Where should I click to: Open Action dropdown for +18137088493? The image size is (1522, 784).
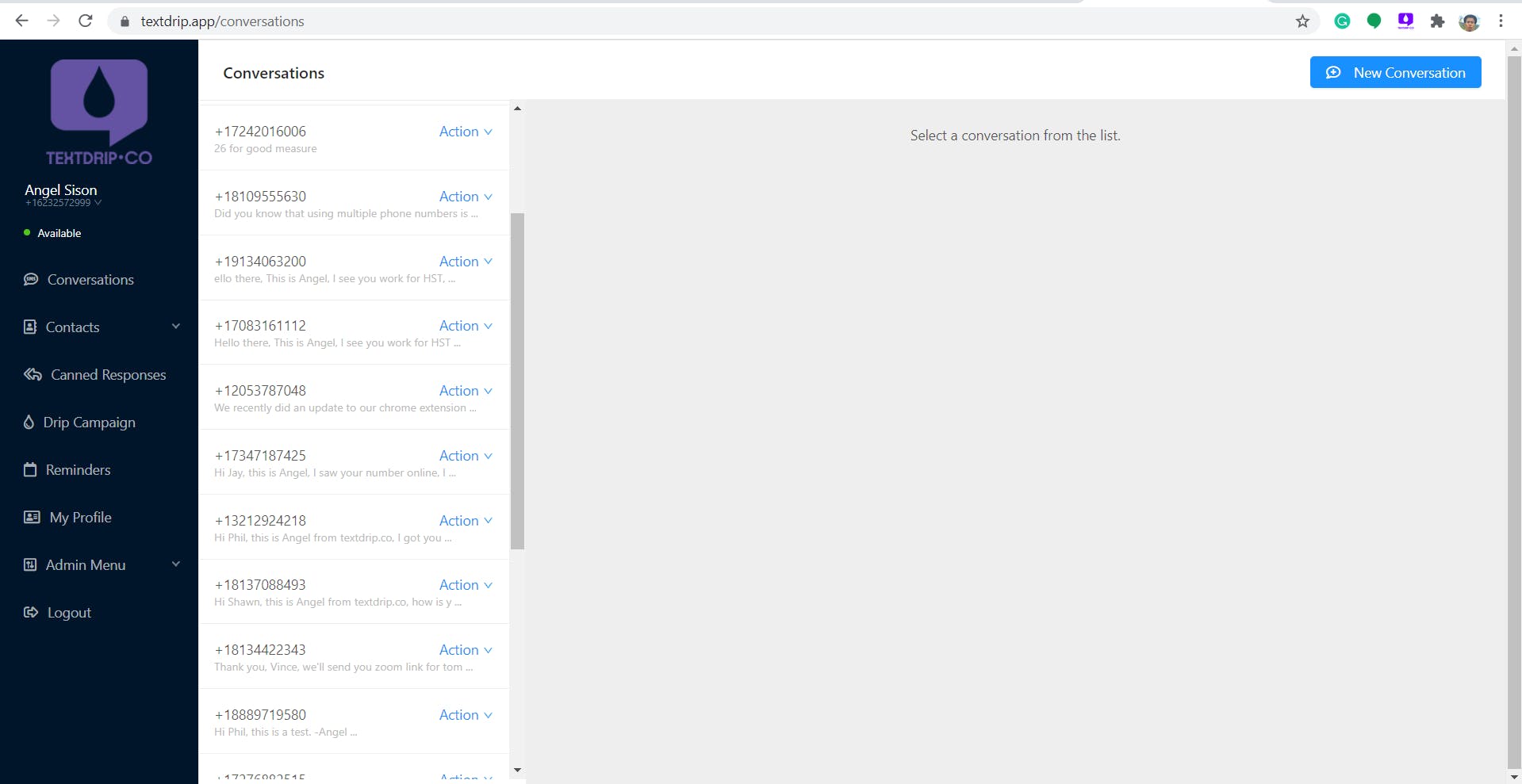click(466, 585)
